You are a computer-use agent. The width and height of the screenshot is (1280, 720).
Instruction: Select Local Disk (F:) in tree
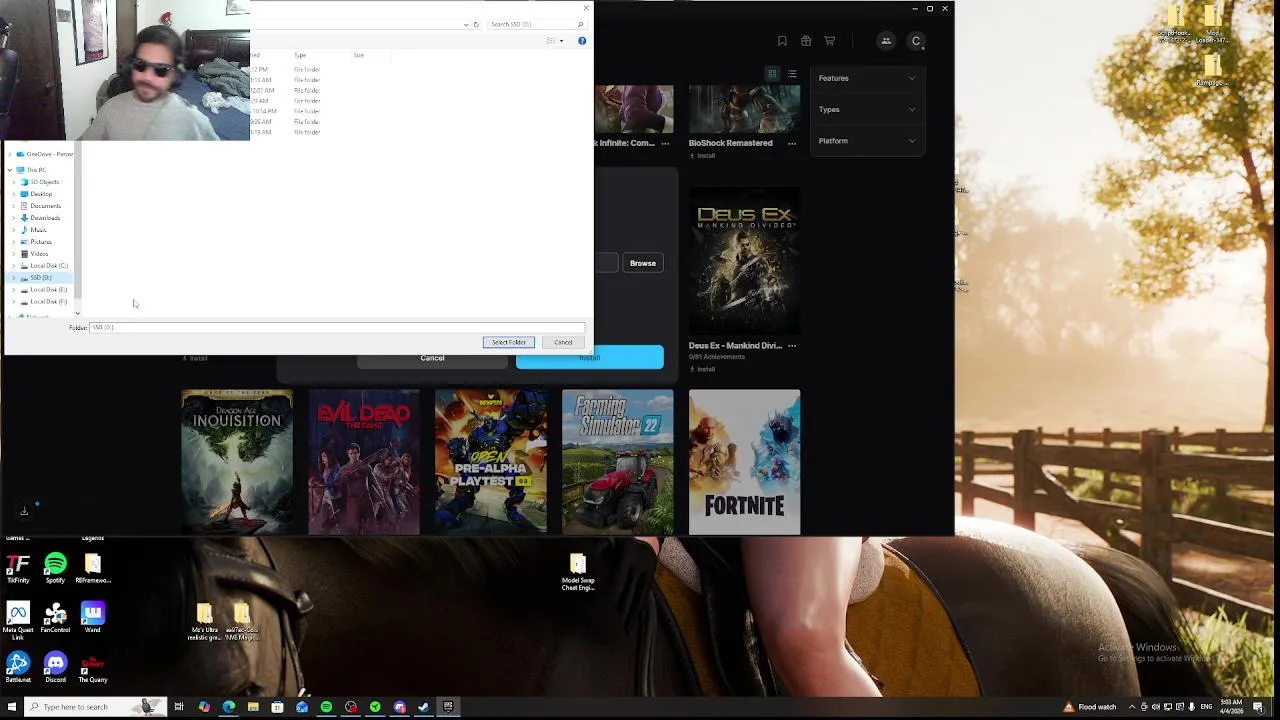(45, 302)
